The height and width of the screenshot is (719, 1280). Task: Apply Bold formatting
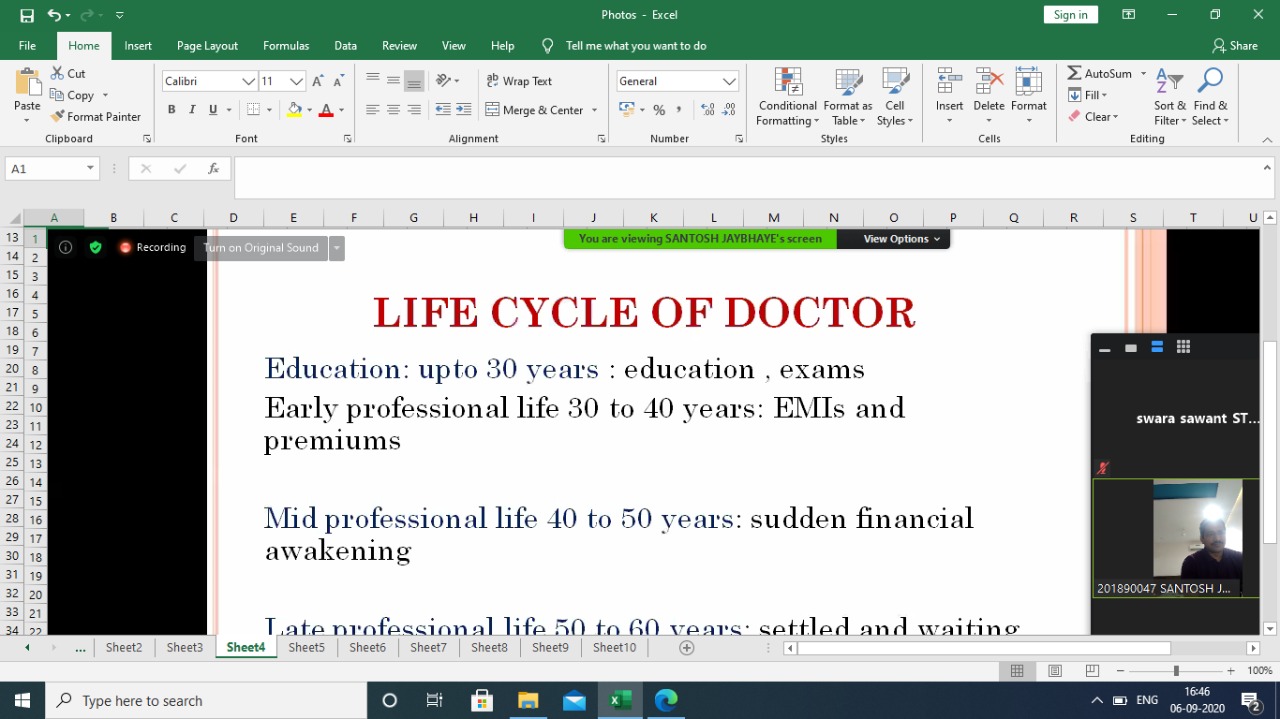click(171, 110)
